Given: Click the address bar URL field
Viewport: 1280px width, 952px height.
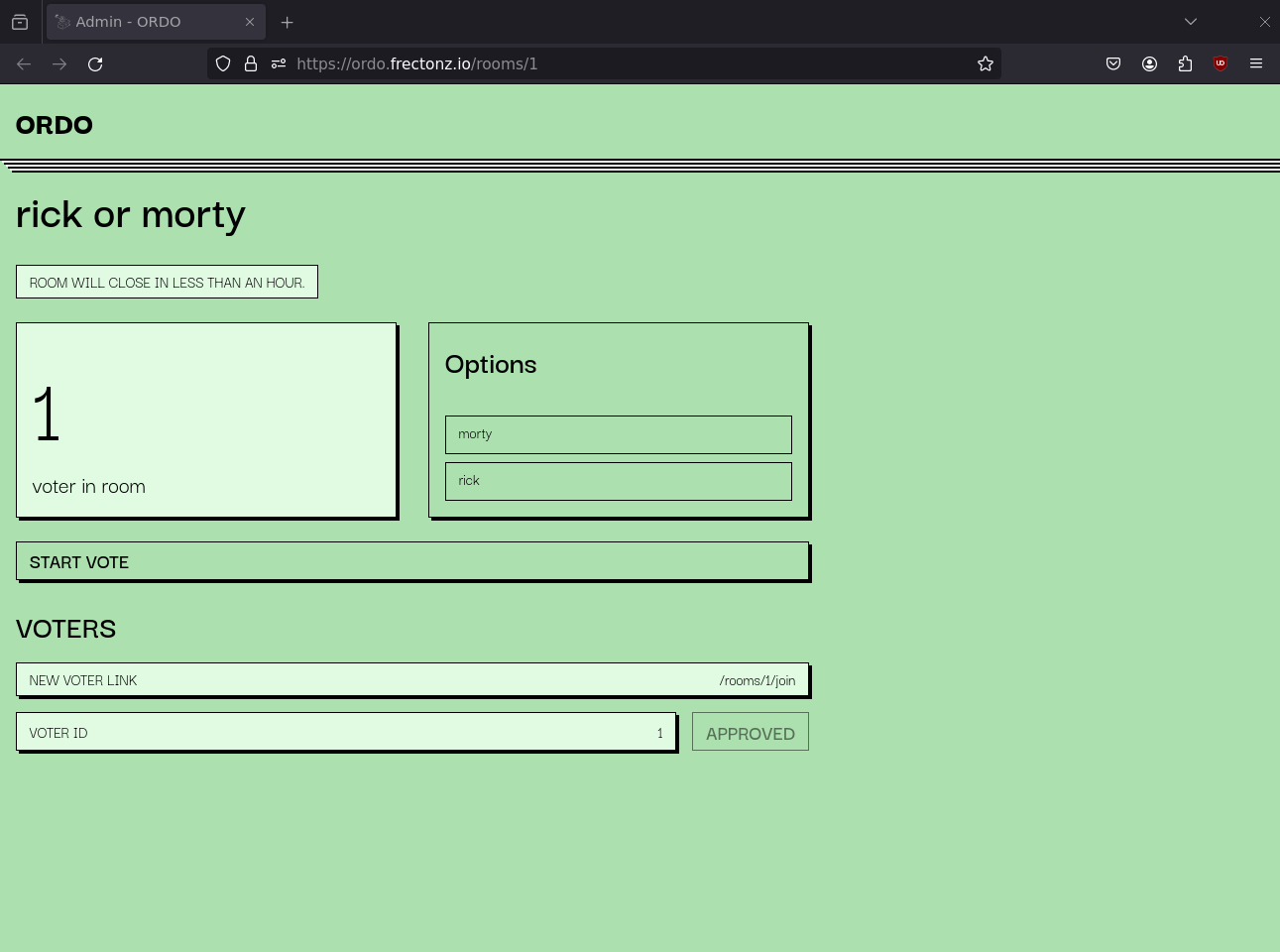Looking at the screenshot, I should pos(605,63).
